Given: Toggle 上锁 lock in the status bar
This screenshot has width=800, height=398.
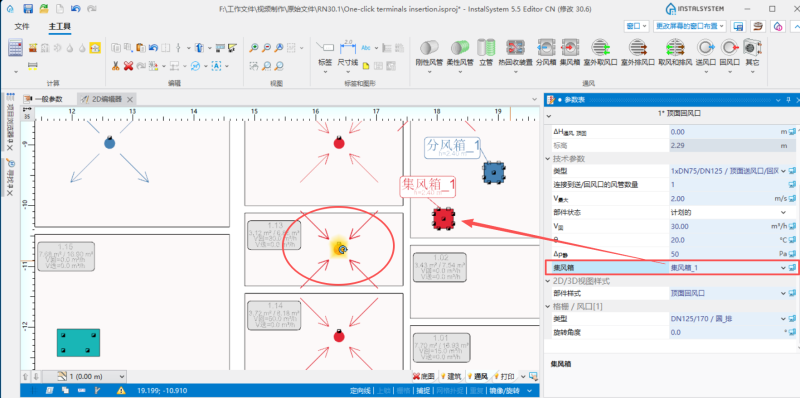Looking at the screenshot, I should [x=383, y=391].
